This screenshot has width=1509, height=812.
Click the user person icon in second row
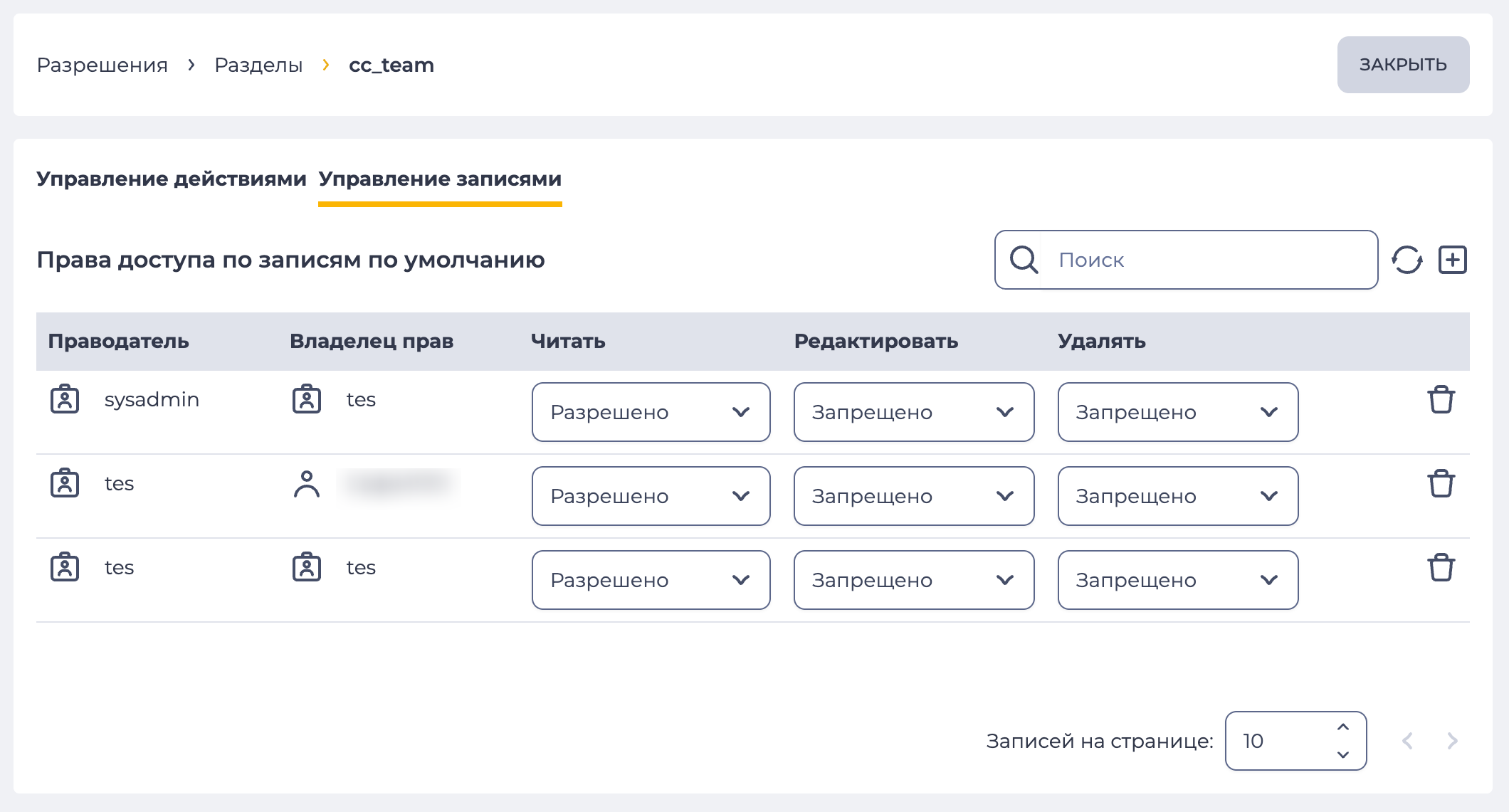[307, 484]
